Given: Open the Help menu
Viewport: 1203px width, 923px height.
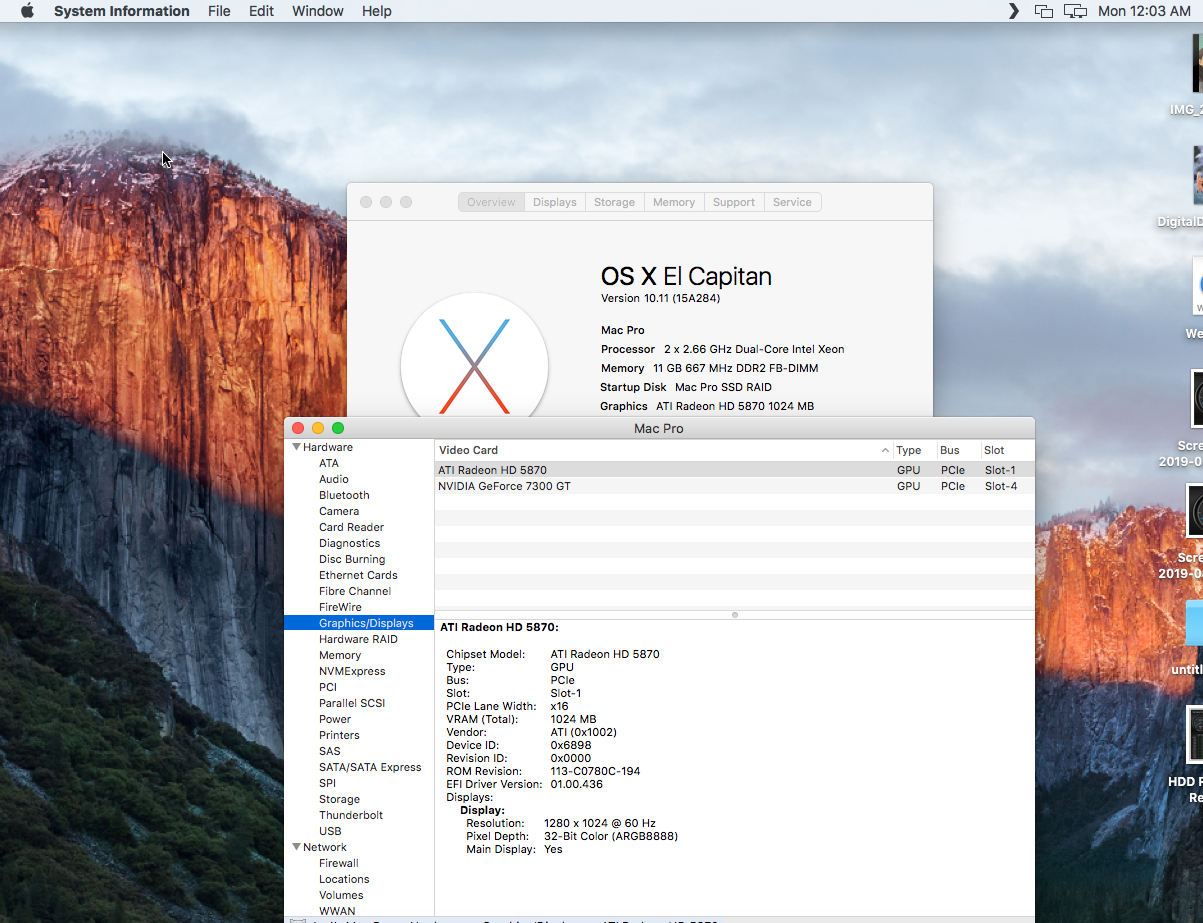Looking at the screenshot, I should tap(377, 11).
